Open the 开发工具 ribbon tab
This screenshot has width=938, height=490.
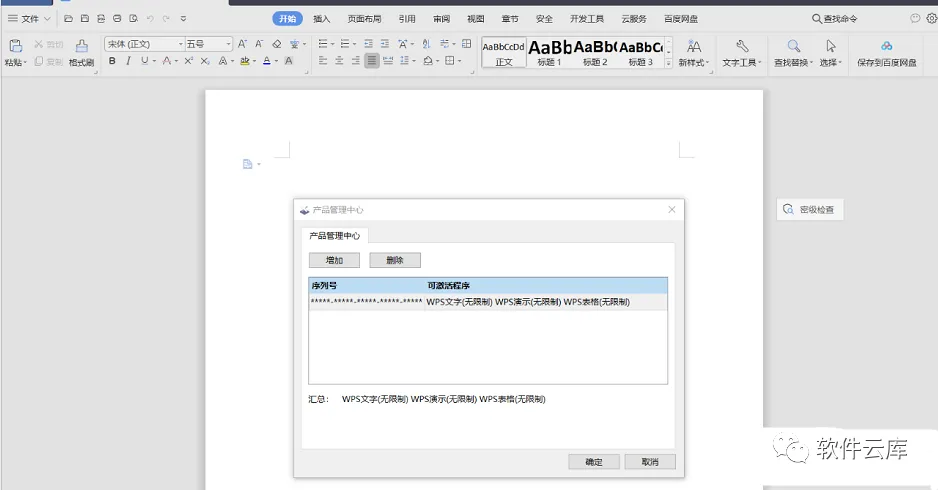click(x=587, y=19)
